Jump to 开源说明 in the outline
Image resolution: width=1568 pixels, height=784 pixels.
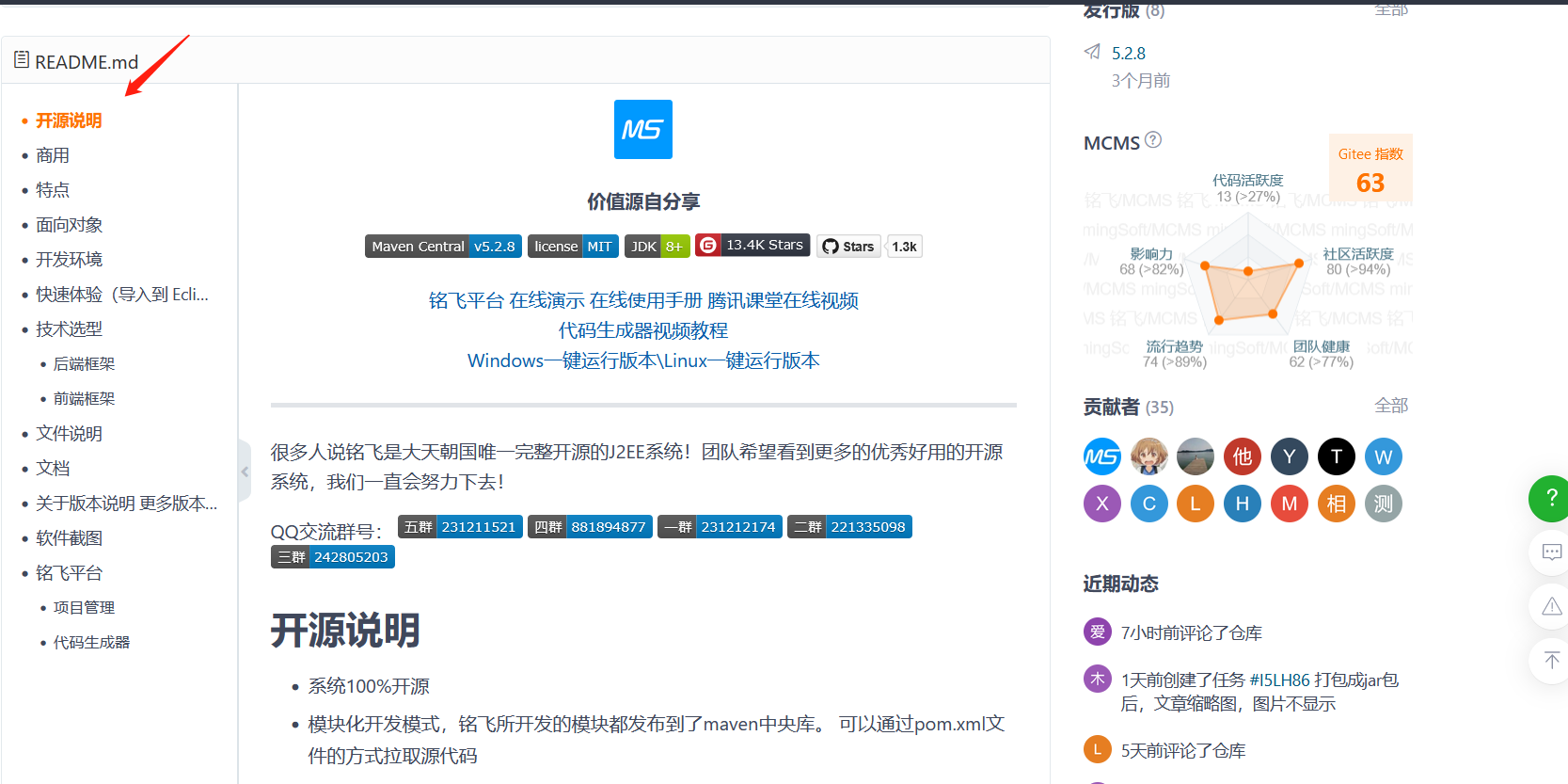pyautogui.click(x=69, y=120)
